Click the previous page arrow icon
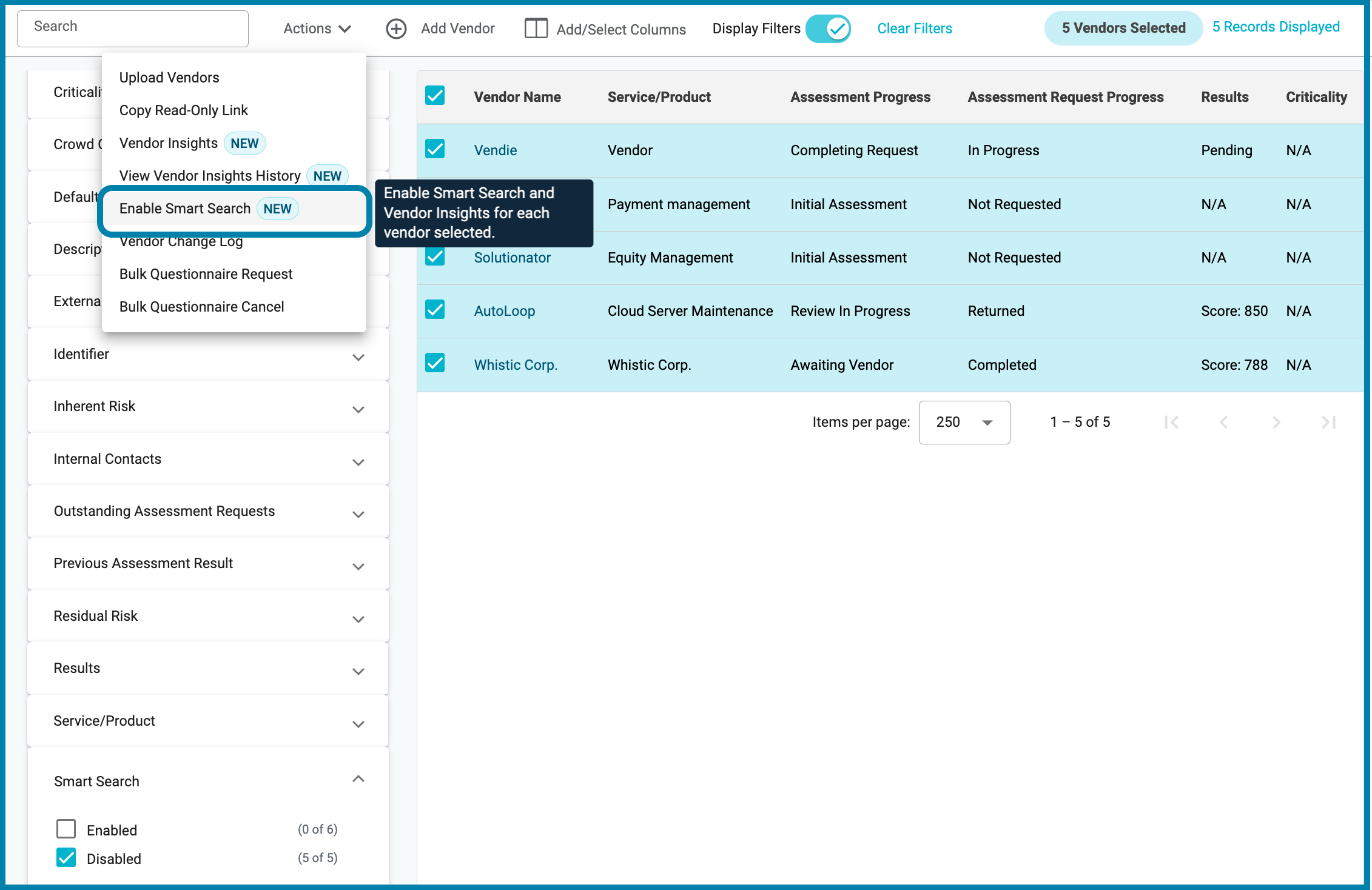1372x890 pixels. coord(1224,422)
